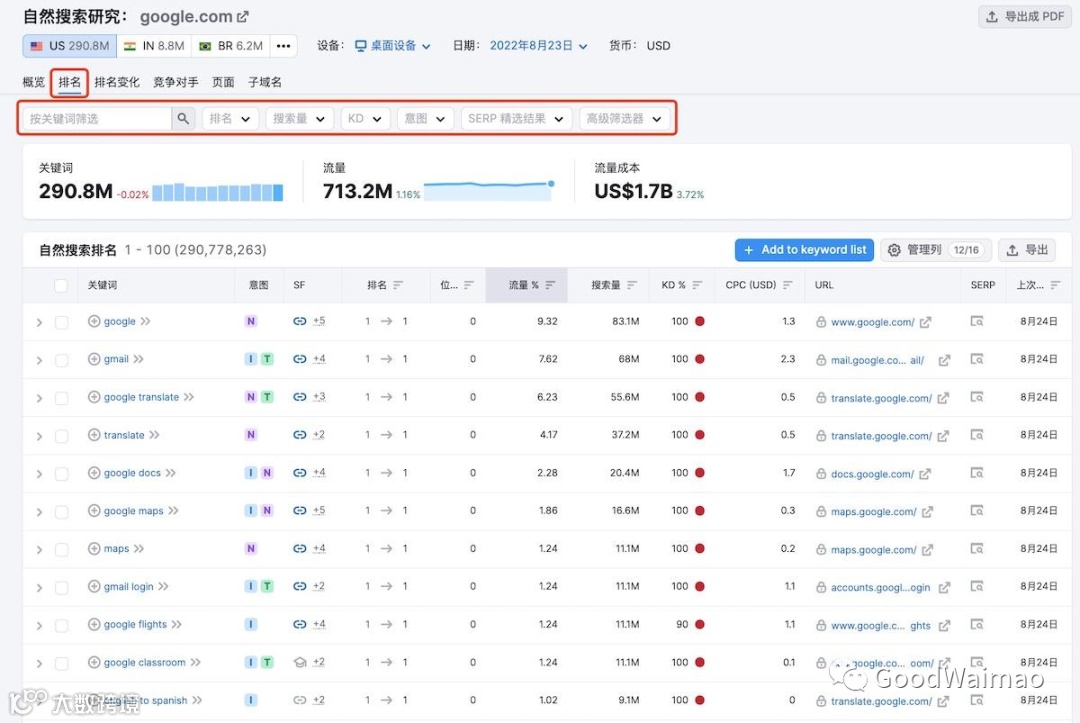
Task: Check the box for google translate row
Action: pos(61,398)
